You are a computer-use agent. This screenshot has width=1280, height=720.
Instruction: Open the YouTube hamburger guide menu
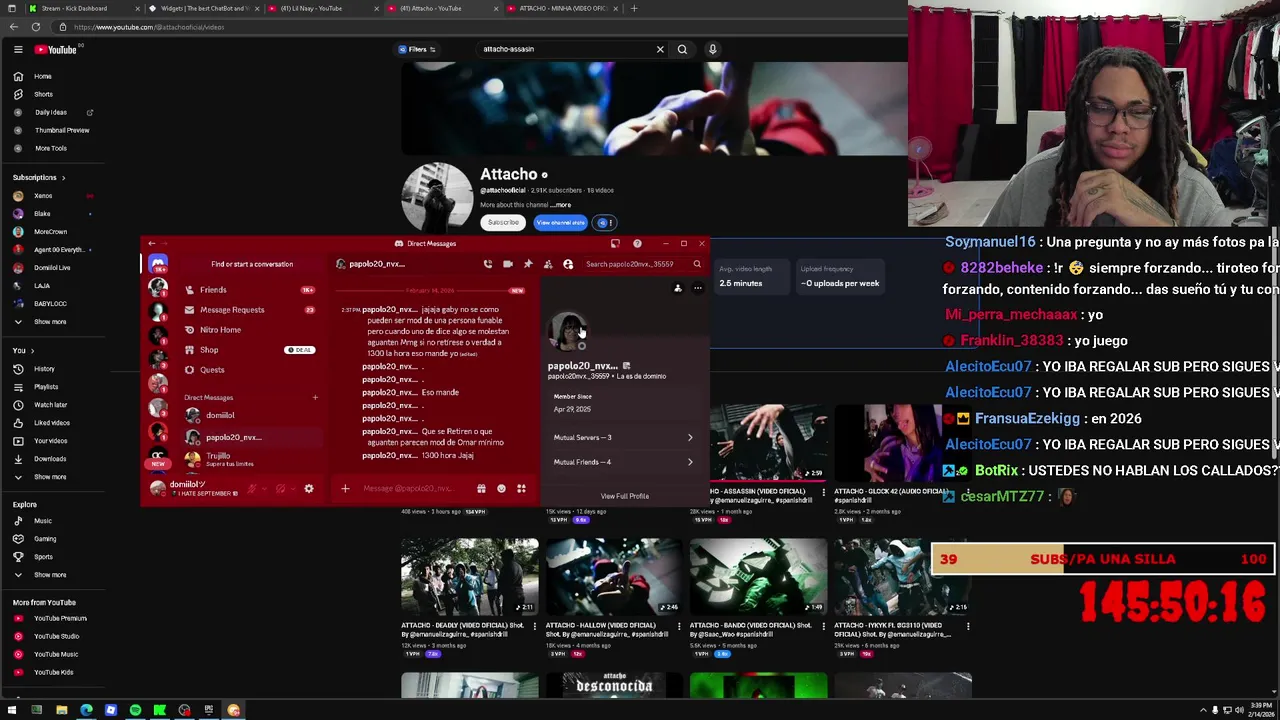[x=18, y=49]
